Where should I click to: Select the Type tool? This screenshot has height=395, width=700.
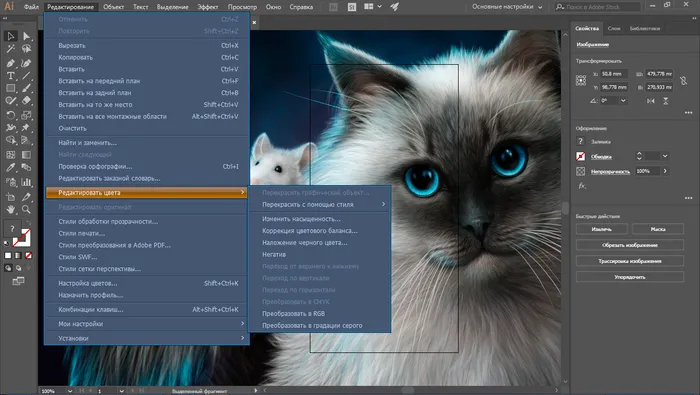pyautogui.click(x=11, y=76)
